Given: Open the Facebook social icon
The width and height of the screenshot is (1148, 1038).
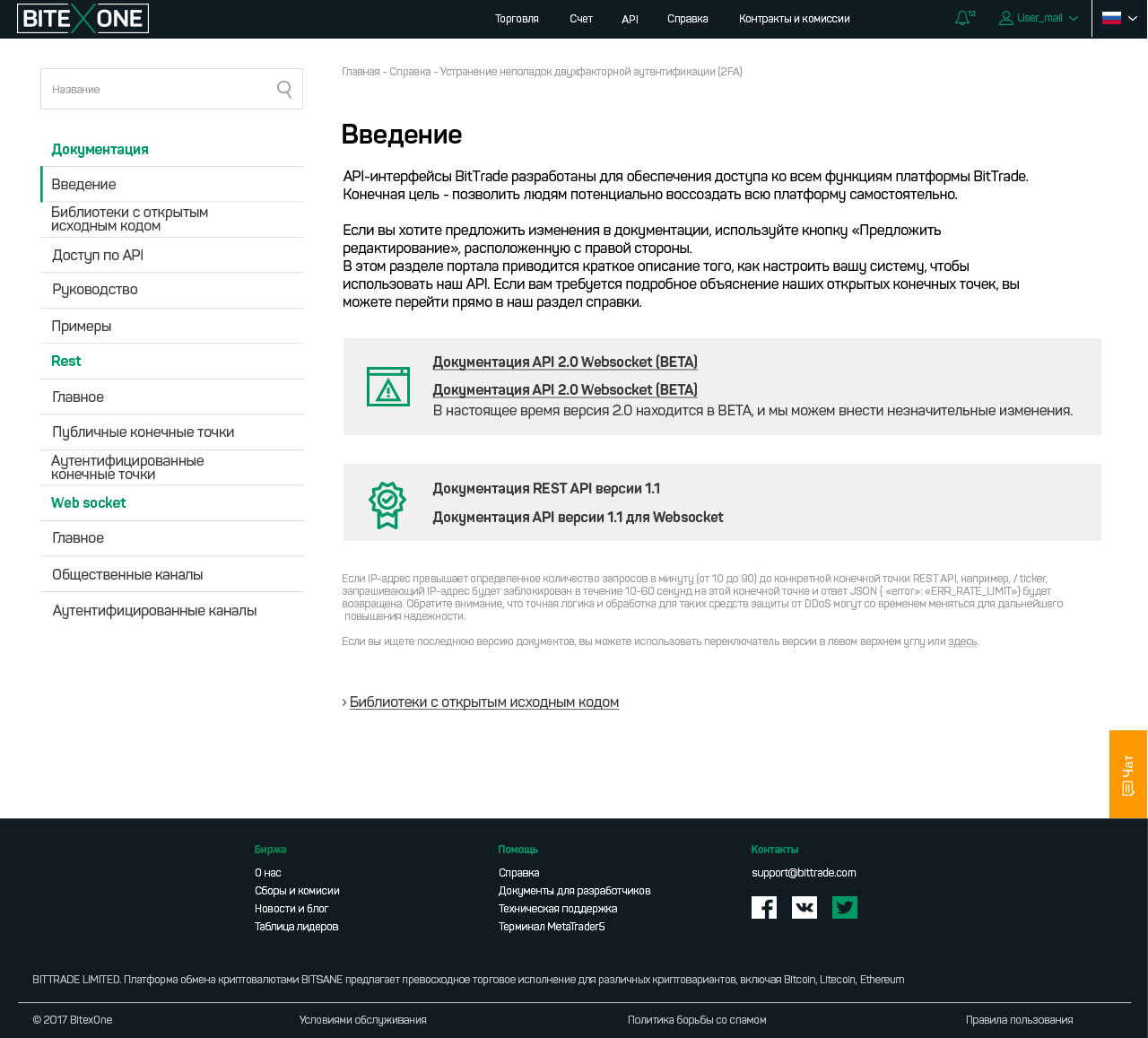Looking at the screenshot, I should click(x=764, y=908).
